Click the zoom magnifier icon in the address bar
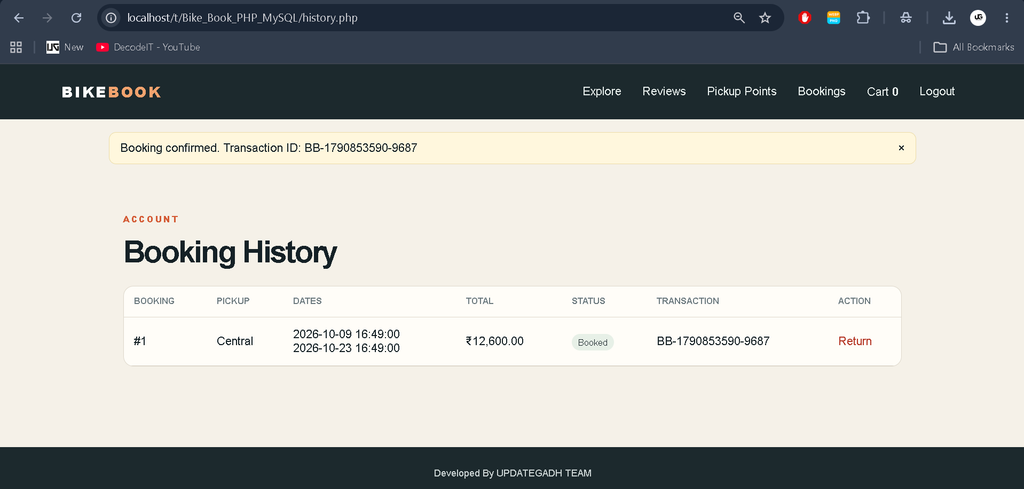 tap(739, 18)
